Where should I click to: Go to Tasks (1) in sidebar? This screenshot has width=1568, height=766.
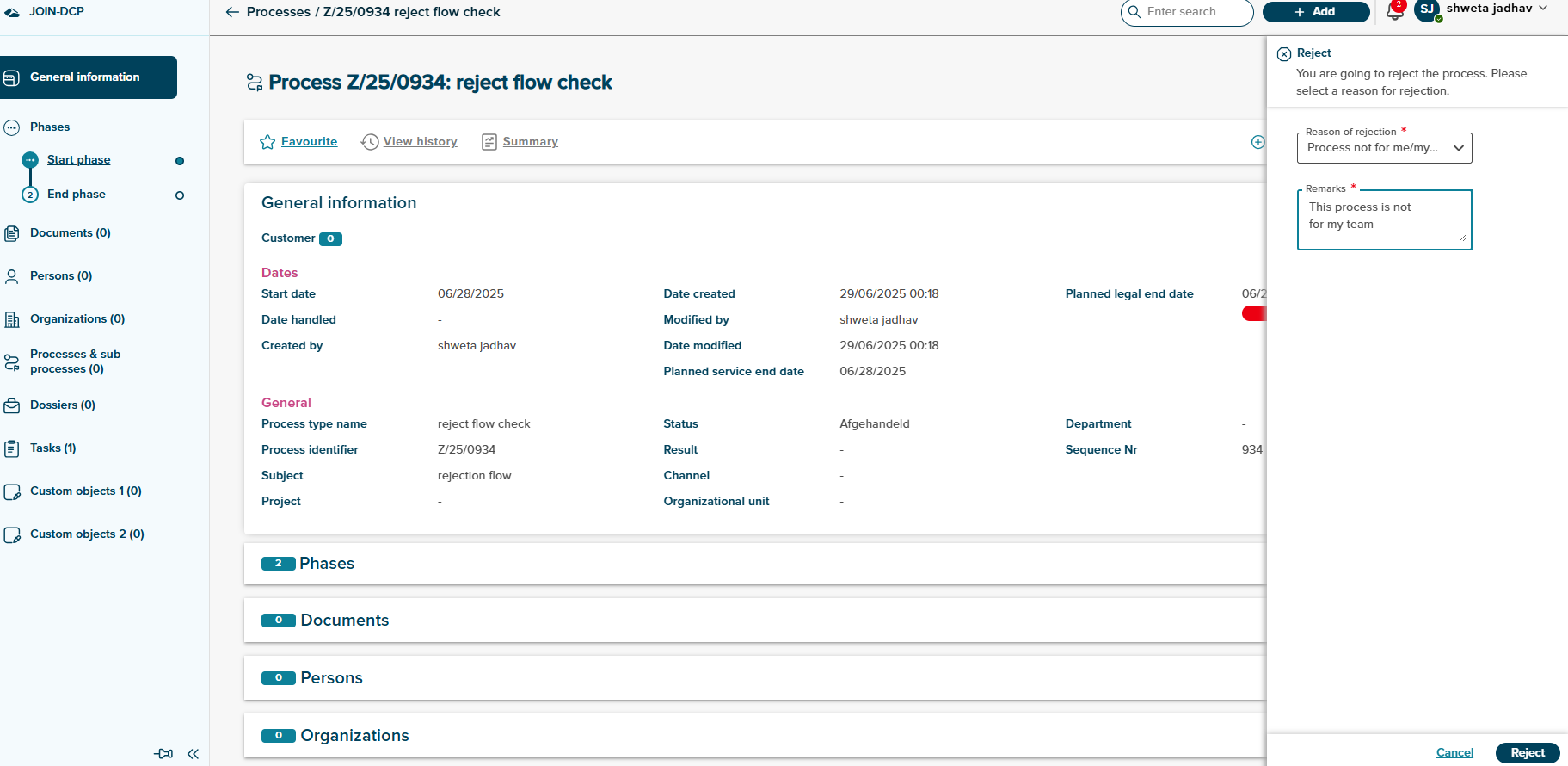pos(52,448)
